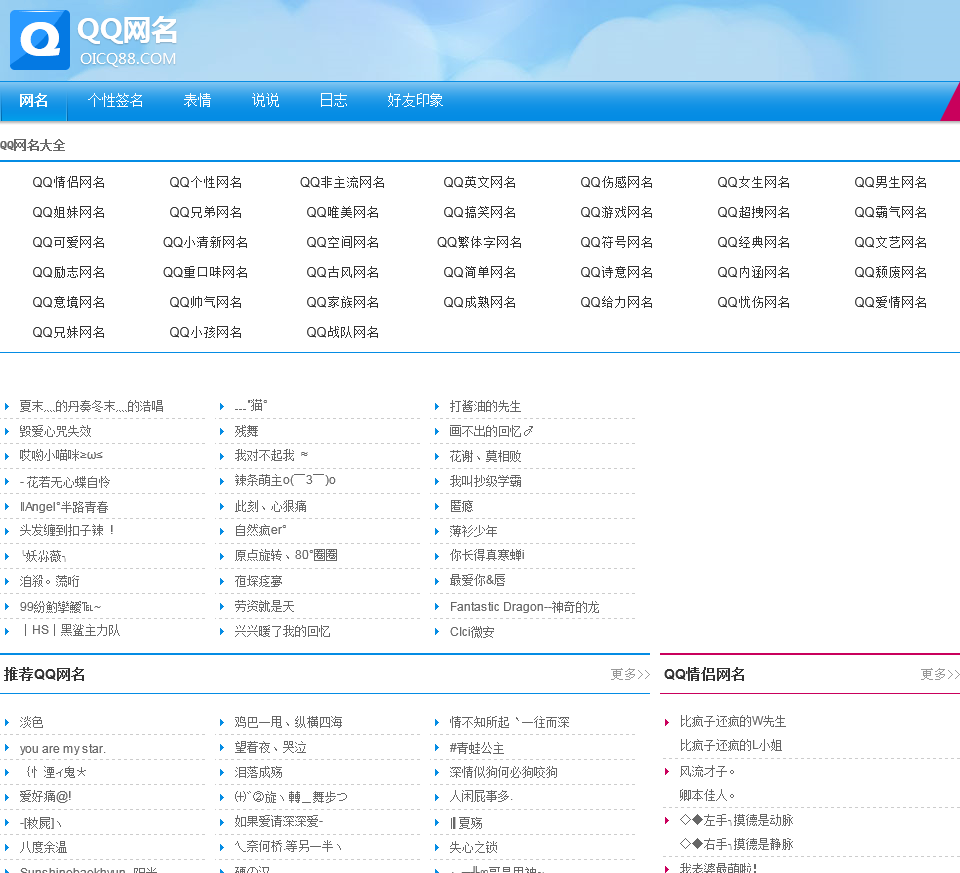Image resolution: width=960 pixels, height=873 pixels.
Task: Click recommended name 淡色
Action: 31,722
